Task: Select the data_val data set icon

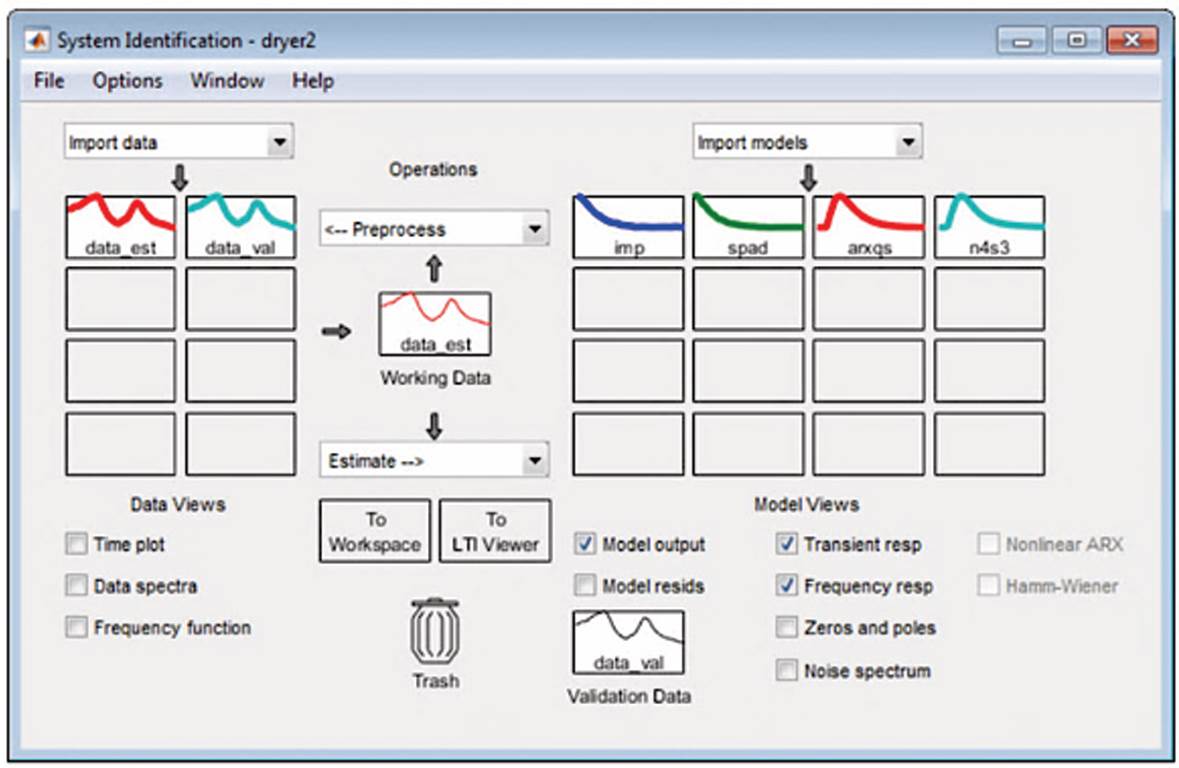Action: coord(240,227)
